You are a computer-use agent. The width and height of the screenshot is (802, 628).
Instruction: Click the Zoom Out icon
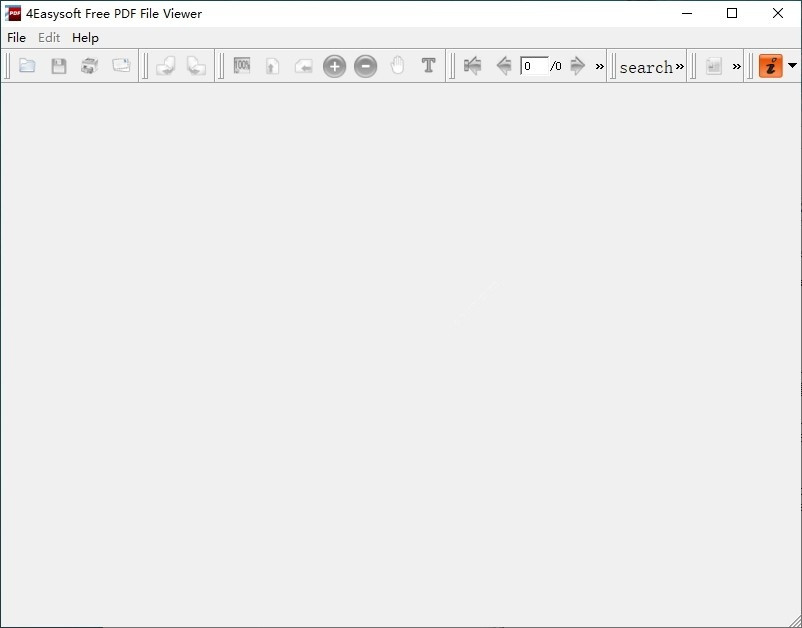(x=365, y=66)
